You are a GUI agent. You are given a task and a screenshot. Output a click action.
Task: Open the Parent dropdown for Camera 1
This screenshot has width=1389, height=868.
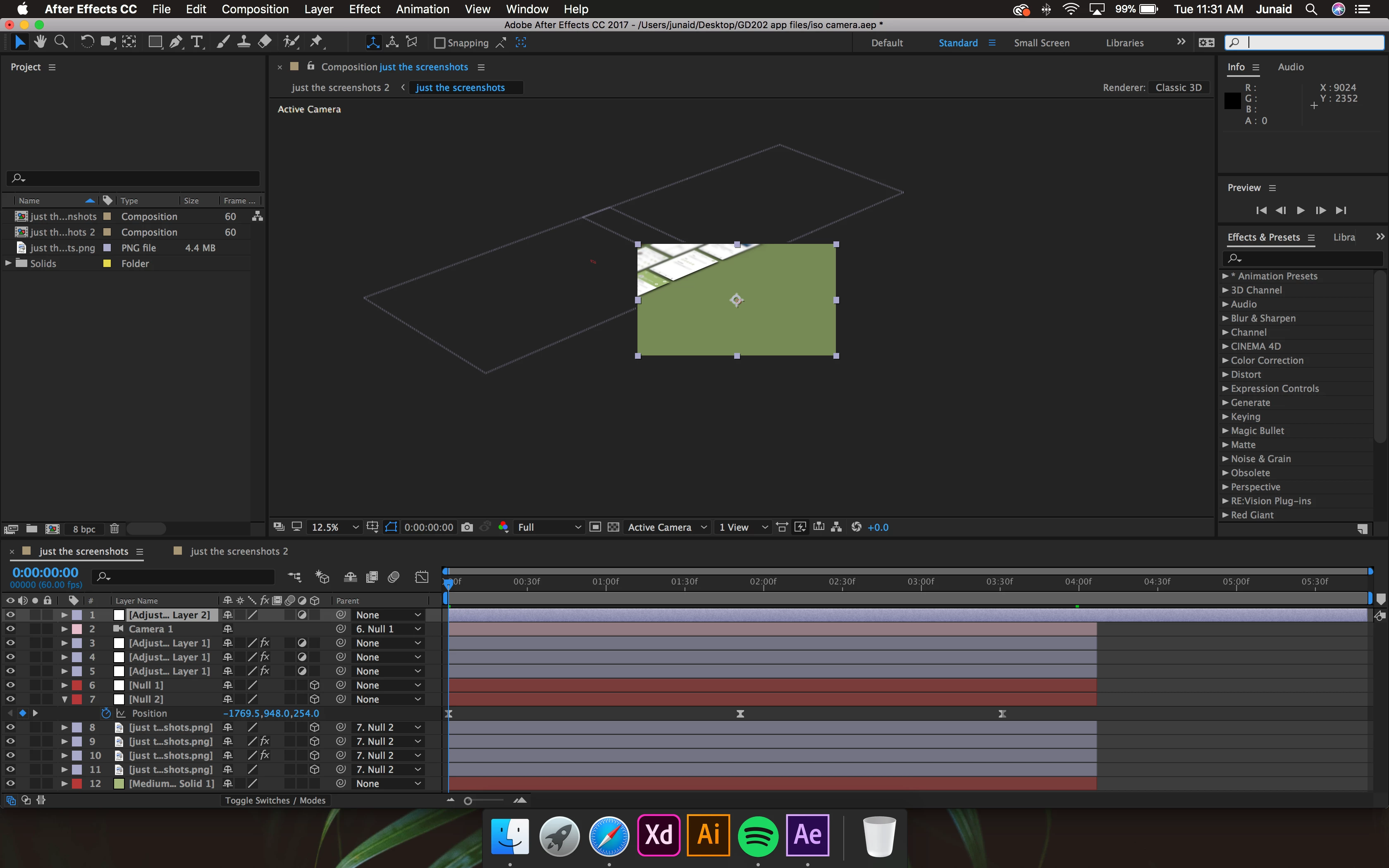point(388,629)
